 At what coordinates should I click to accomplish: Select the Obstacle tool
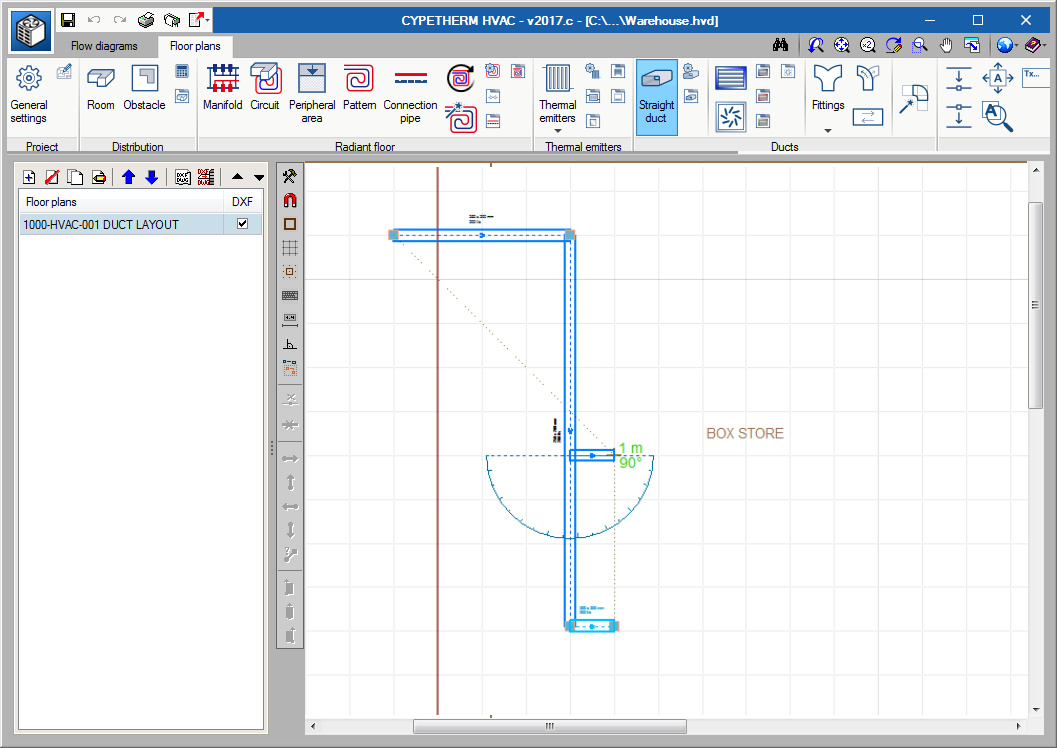point(144,87)
